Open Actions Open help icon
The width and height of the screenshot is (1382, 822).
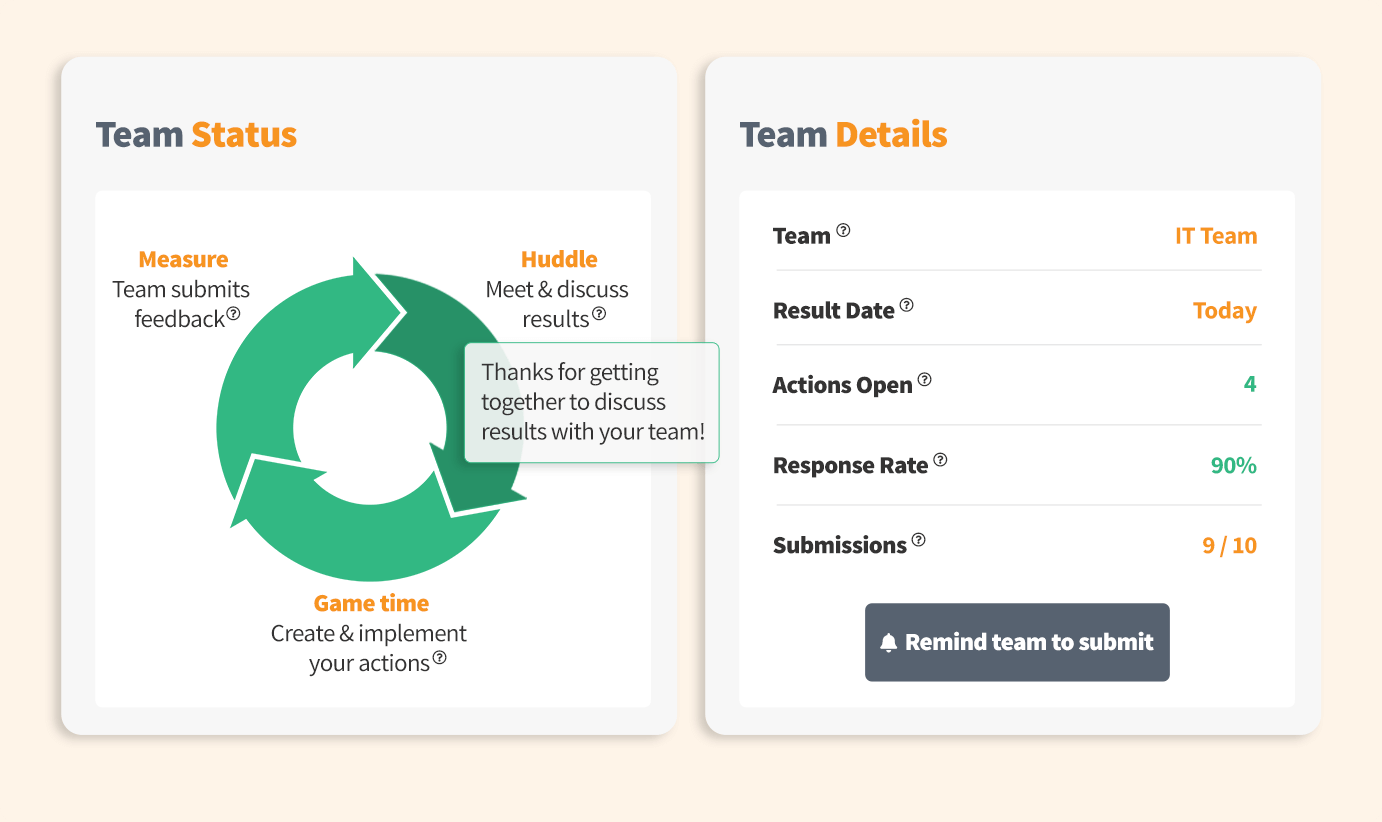[924, 380]
